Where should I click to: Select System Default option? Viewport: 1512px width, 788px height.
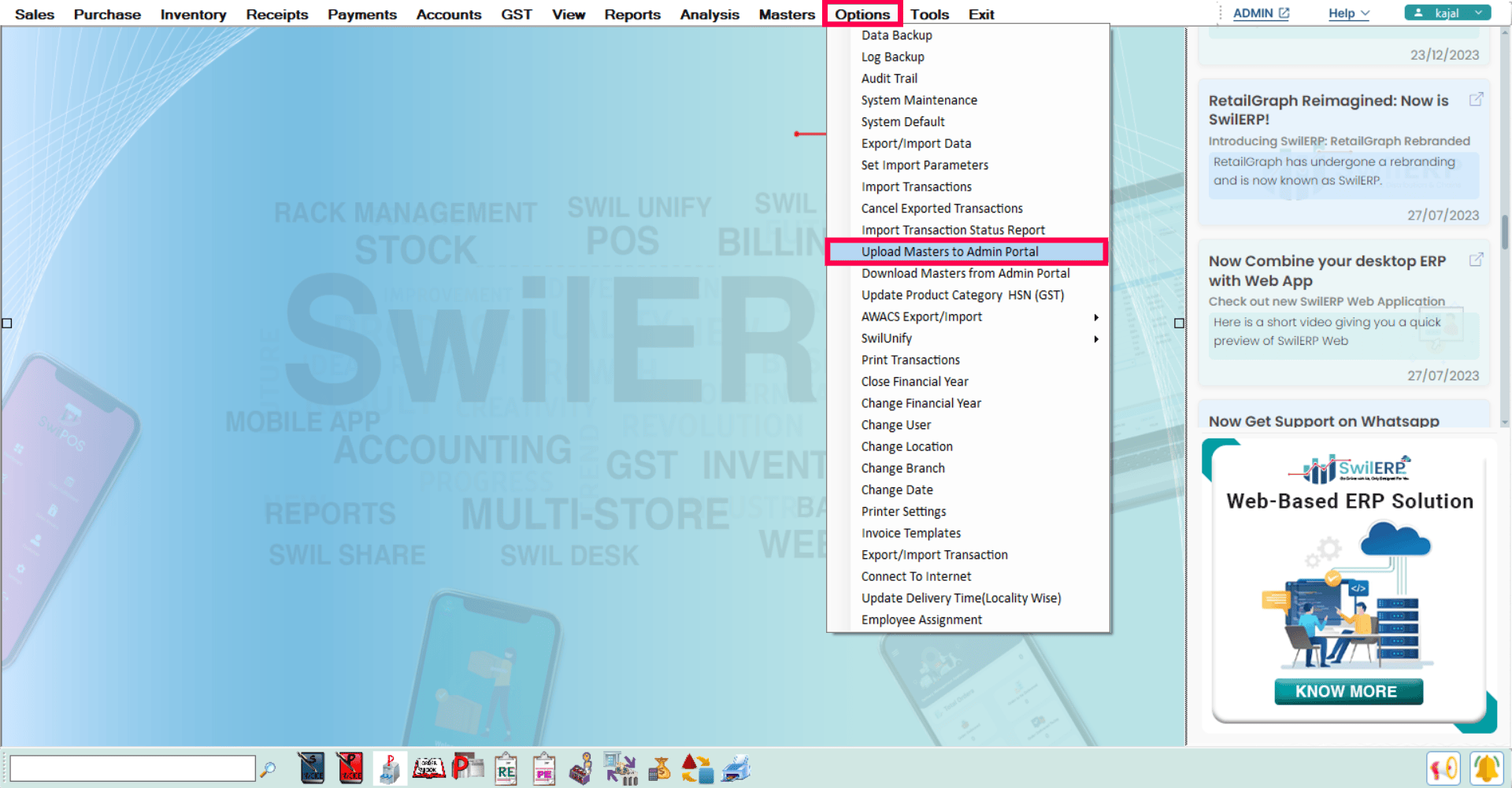[x=968, y=122]
